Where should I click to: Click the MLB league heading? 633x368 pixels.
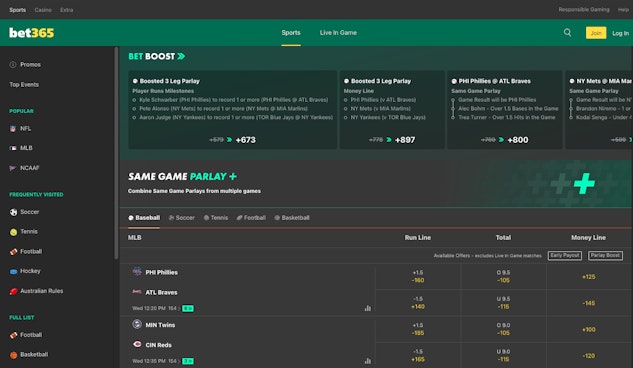coord(134,238)
